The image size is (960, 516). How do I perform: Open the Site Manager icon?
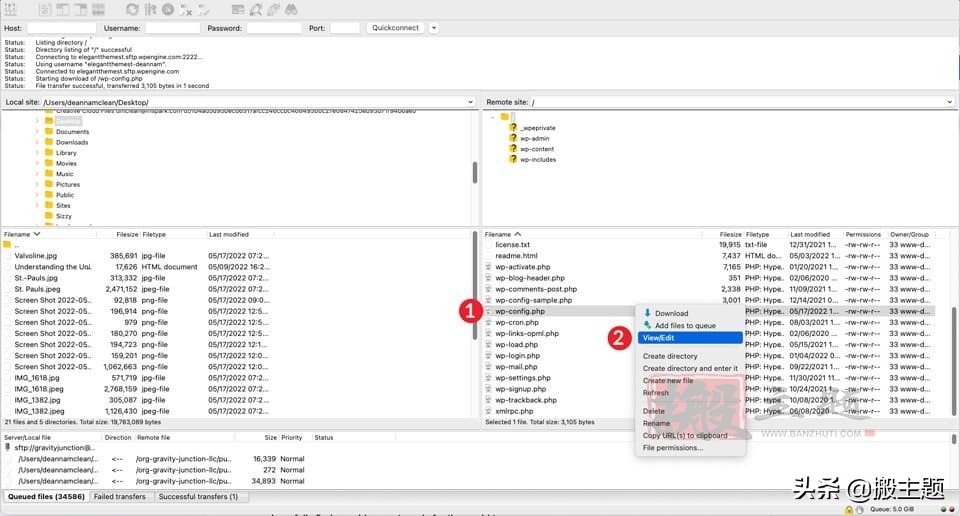pos(12,9)
